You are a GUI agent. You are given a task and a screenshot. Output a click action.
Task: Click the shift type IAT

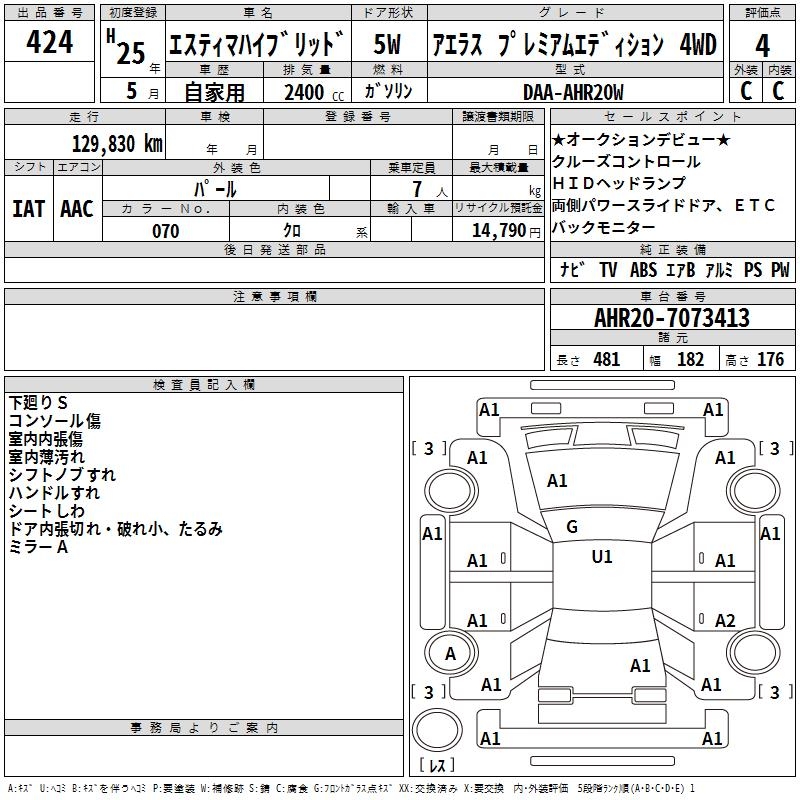[28, 209]
